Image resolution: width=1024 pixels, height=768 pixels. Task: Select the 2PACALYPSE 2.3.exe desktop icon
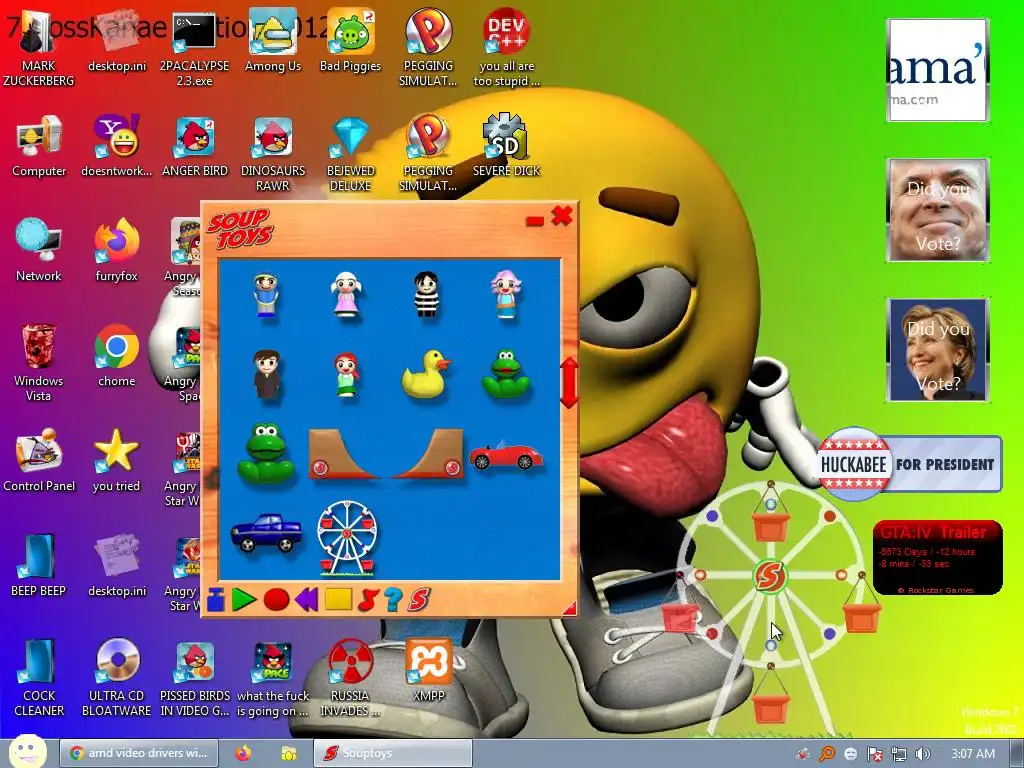pos(194,48)
